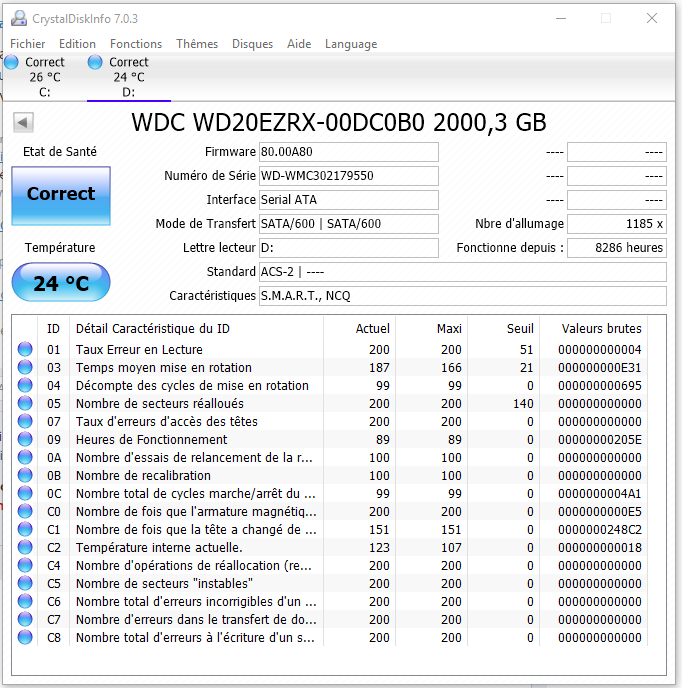Viewport: 682px width, 688px height.
Task: Close the CrystalDiskInfo window
Action: click(652, 18)
